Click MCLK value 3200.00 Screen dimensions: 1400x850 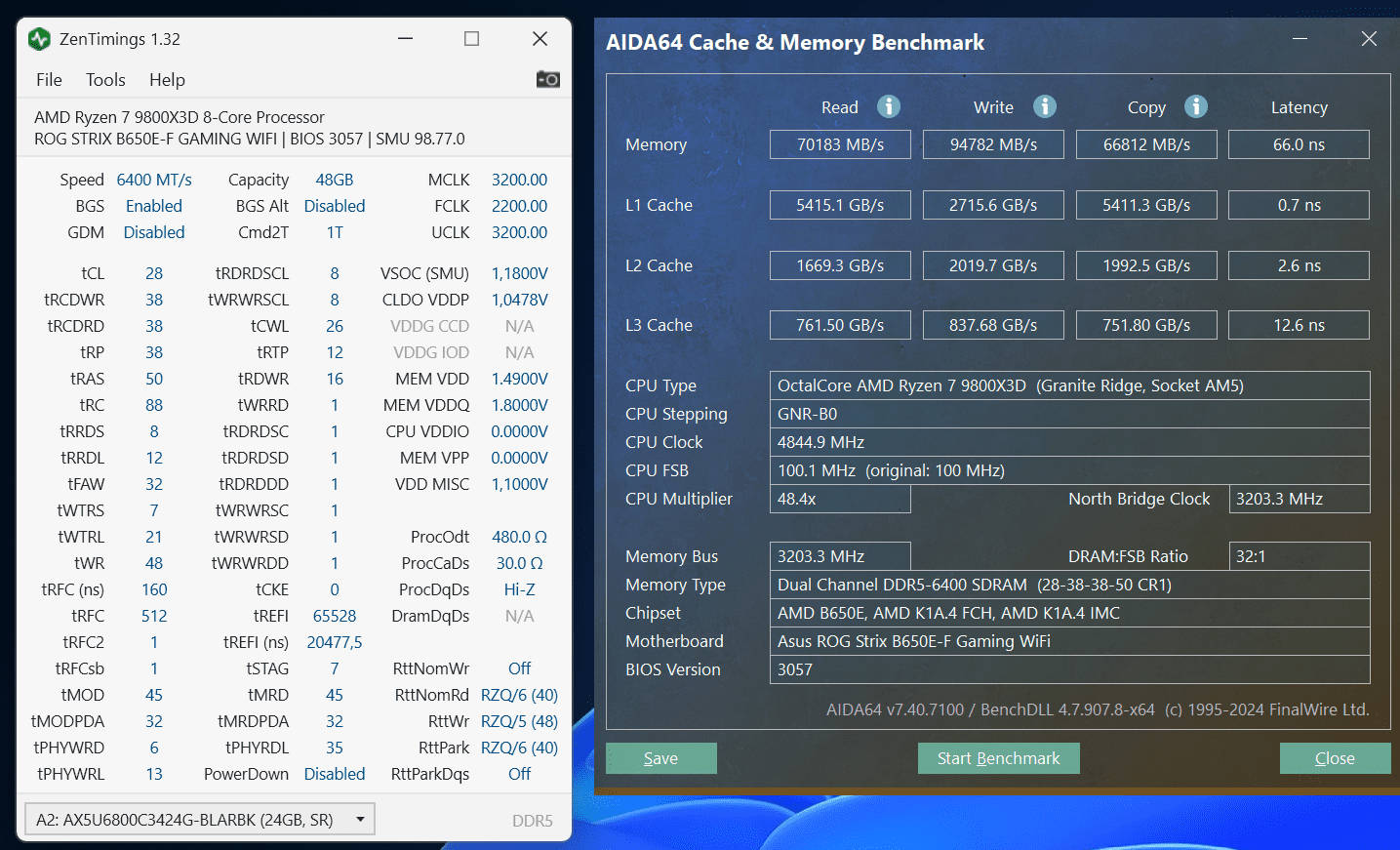tap(519, 180)
